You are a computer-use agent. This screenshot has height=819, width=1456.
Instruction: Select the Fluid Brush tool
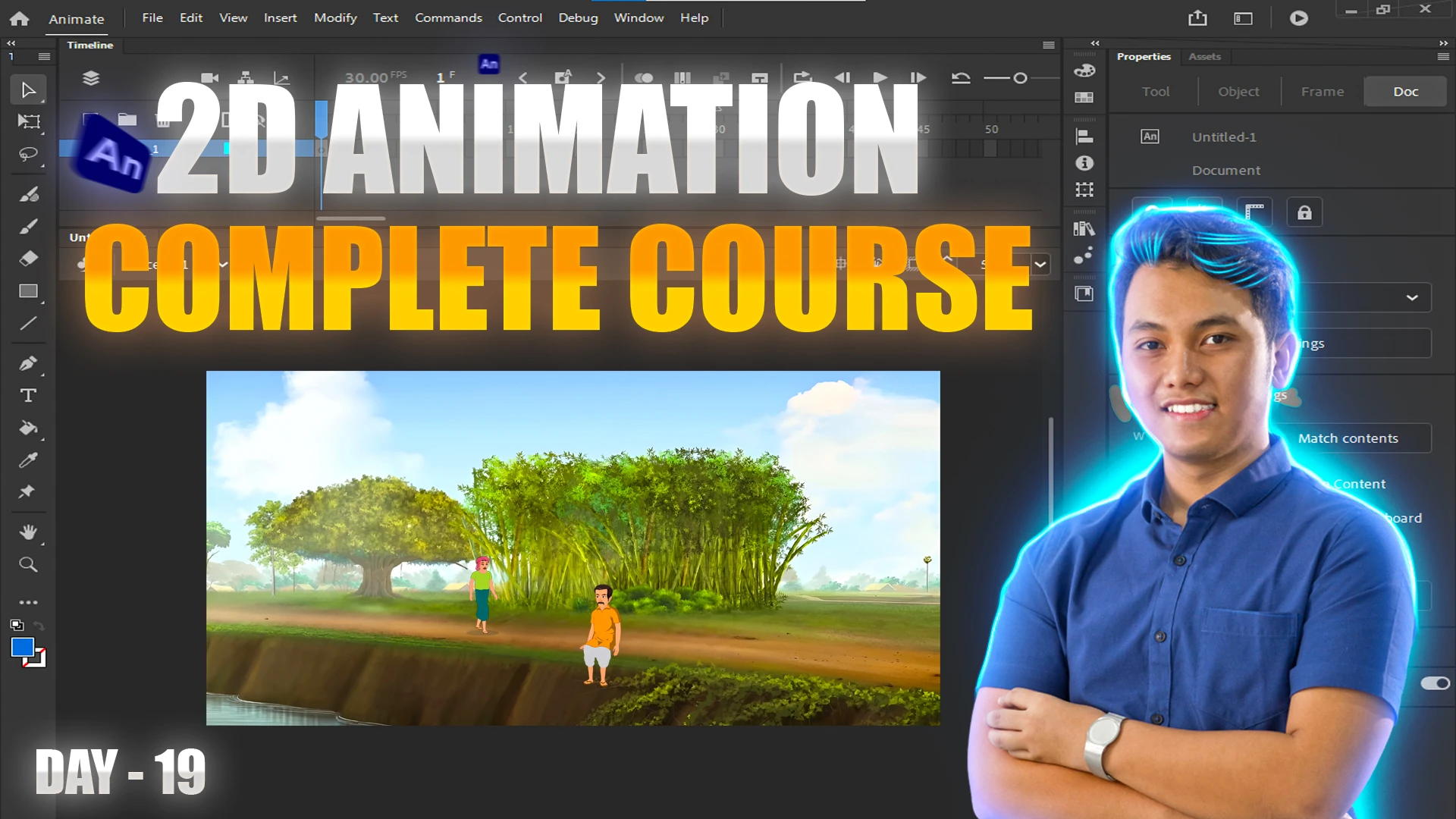point(28,194)
